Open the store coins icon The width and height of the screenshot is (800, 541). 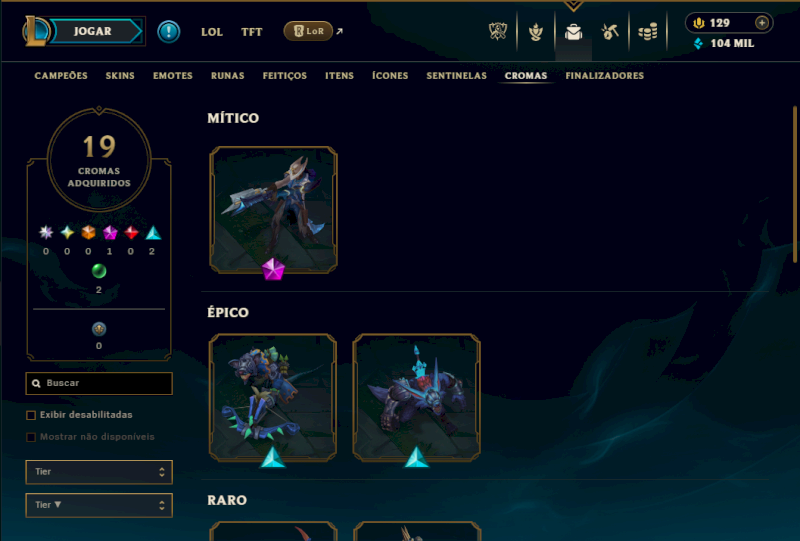tap(647, 32)
